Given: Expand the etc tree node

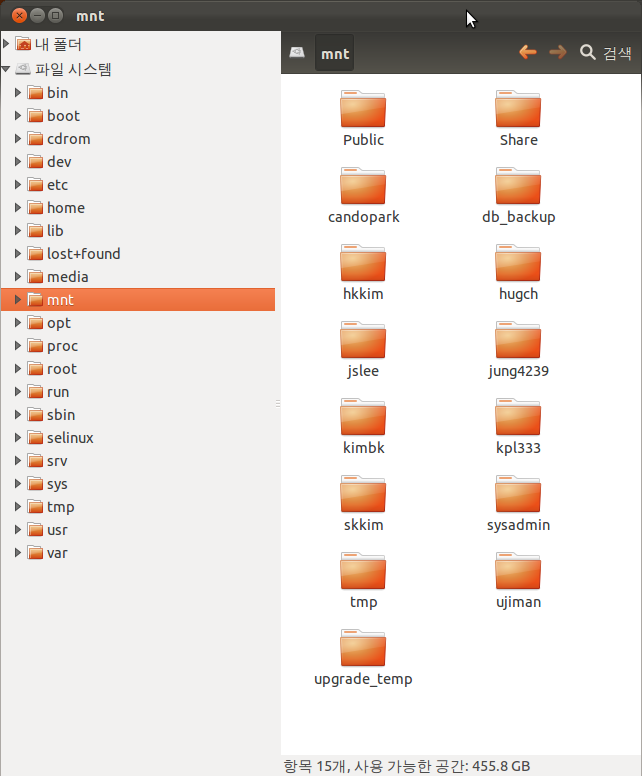Looking at the screenshot, I should click(18, 185).
